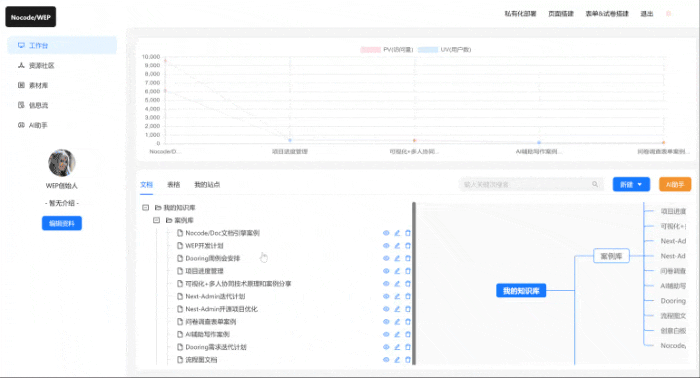Collapse the 案例库 tree folder
This screenshot has width=700, height=378.
click(x=156, y=220)
